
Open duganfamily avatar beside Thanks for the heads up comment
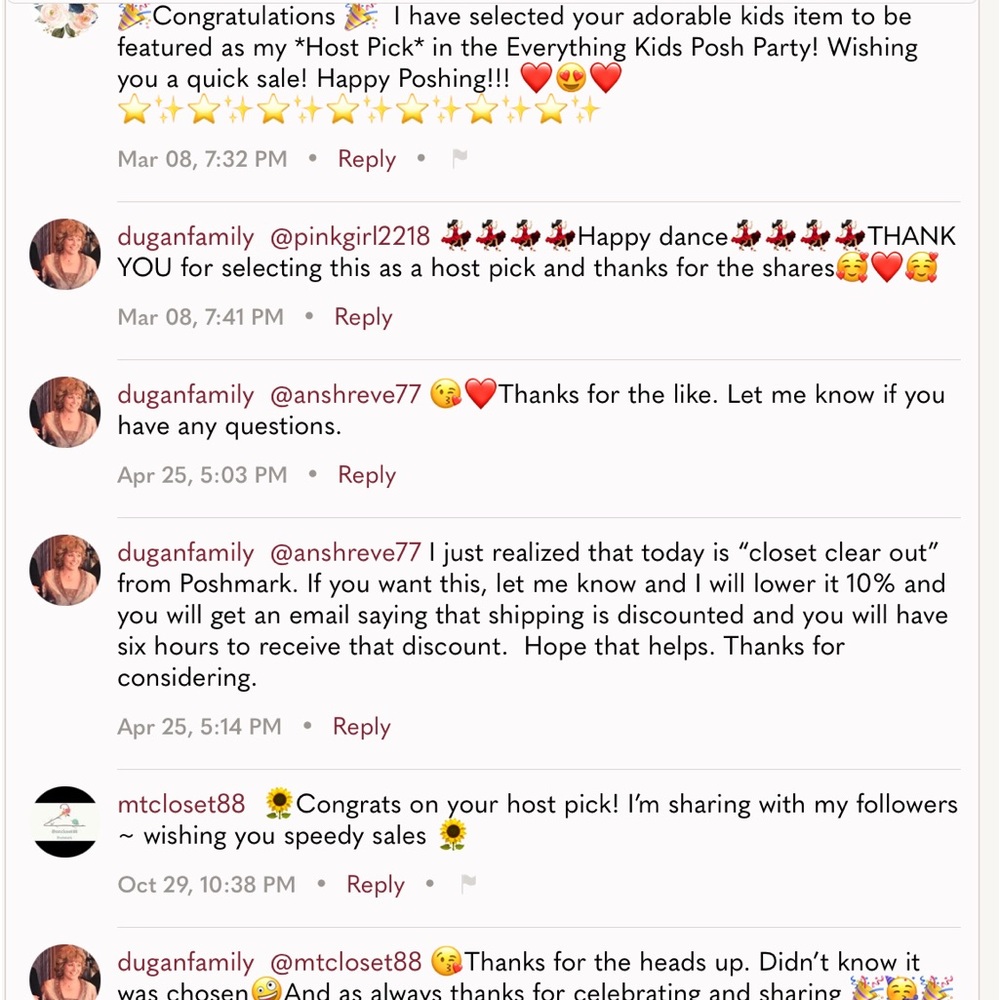tap(65, 973)
